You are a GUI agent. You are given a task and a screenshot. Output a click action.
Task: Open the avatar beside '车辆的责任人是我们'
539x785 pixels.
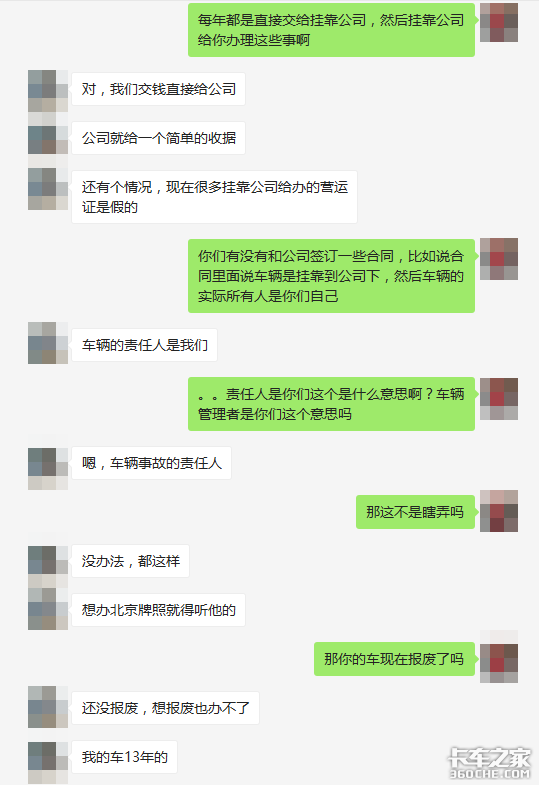[48, 343]
